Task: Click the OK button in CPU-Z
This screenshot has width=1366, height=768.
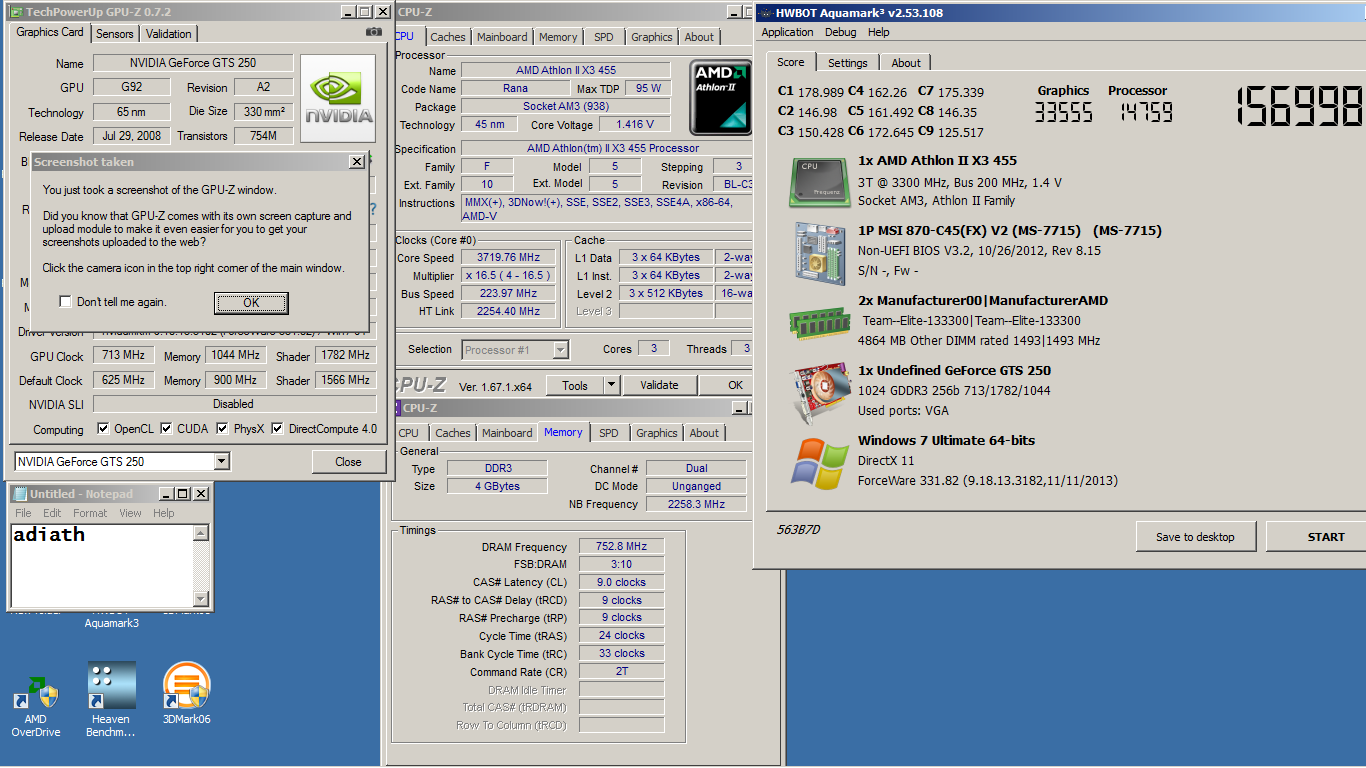Action: click(735, 385)
